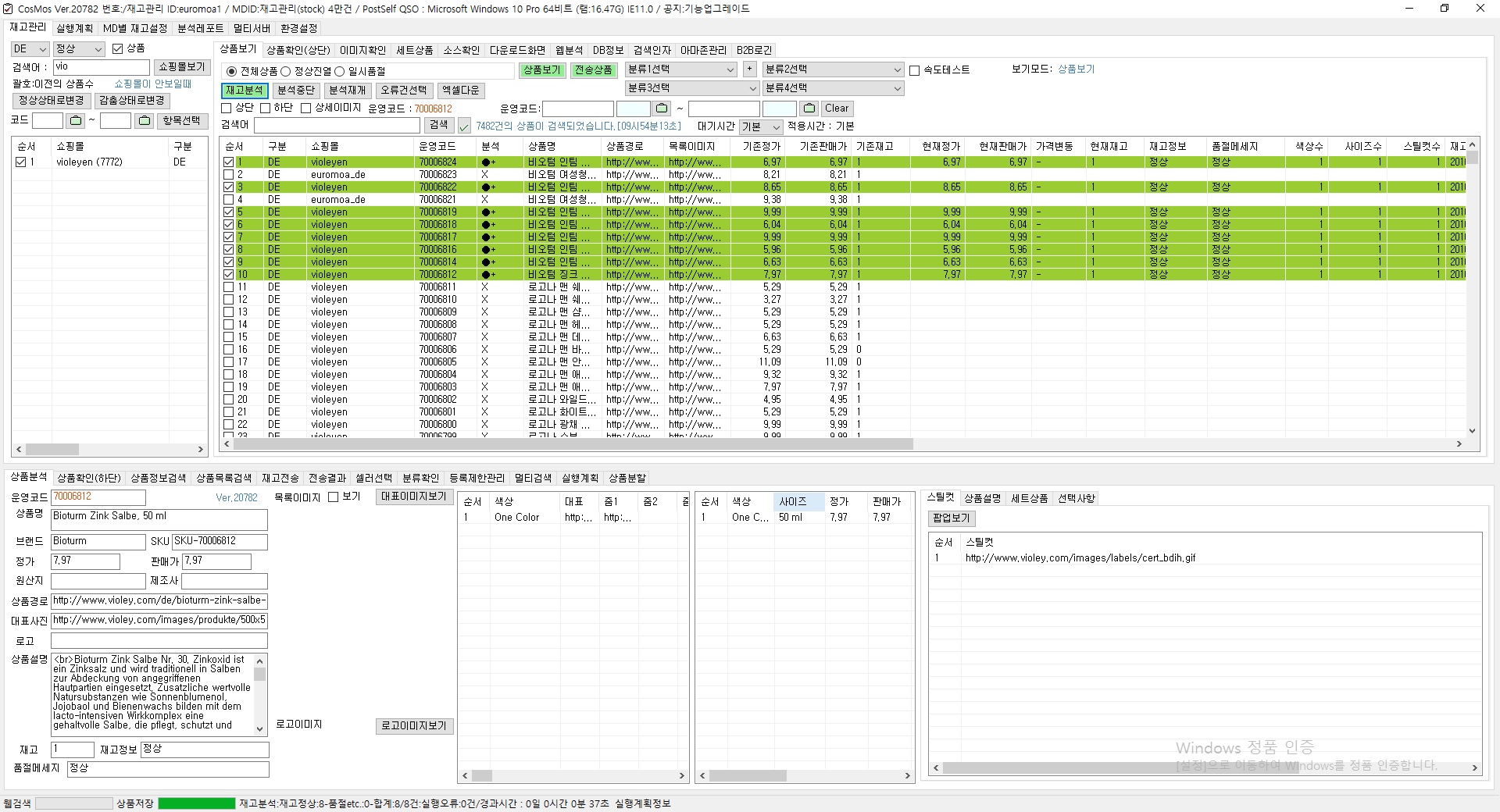Click the green checkmark icon beside 검색 button
Screen dimensions: 1500x812
click(x=464, y=126)
